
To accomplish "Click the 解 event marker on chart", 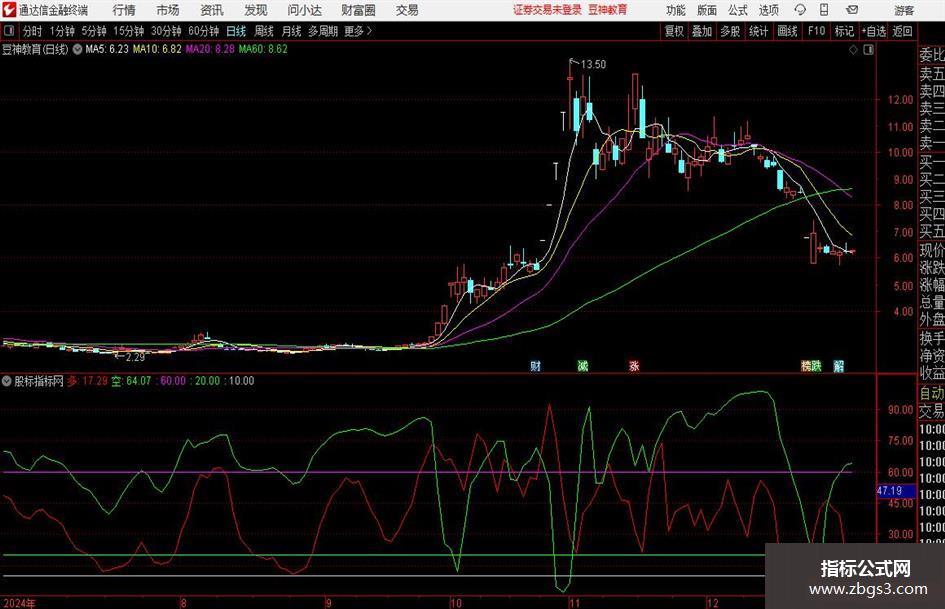I will click(x=838, y=365).
